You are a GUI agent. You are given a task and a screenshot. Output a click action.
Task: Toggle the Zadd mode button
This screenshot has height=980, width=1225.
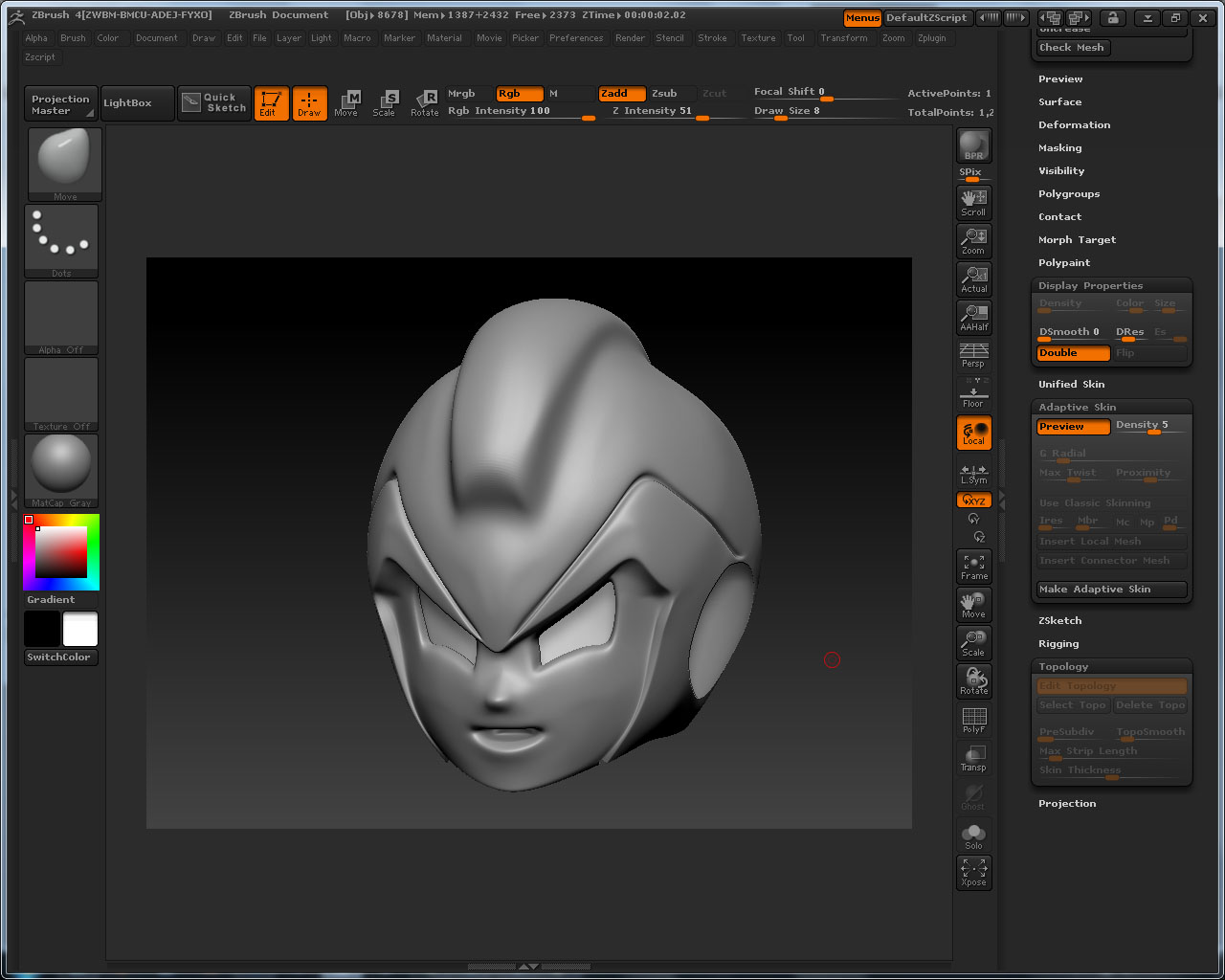coord(621,94)
